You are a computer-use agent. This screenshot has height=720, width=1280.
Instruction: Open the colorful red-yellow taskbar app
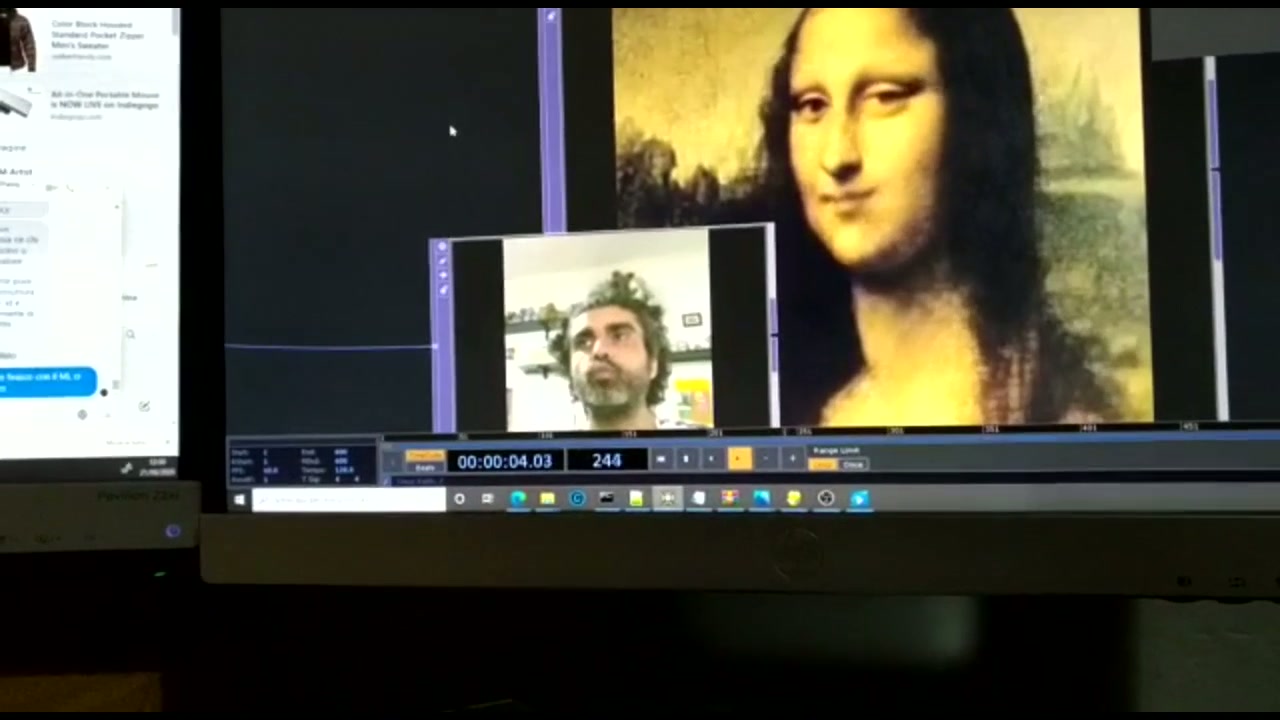pyautogui.click(x=730, y=498)
